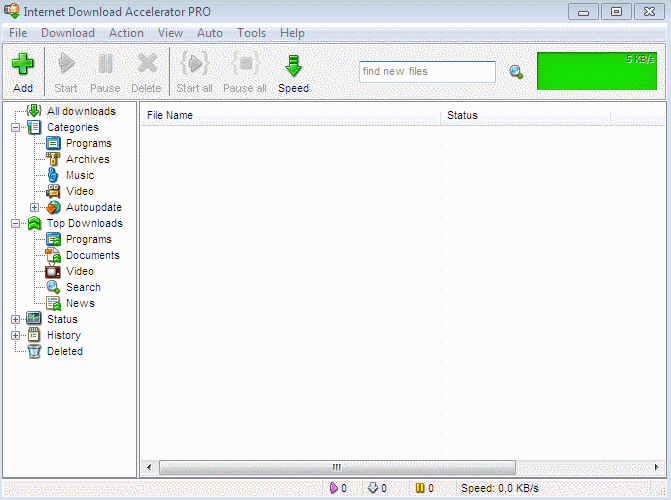This screenshot has width=671, height=500.
Task: Open Programs under Top Downloads
Action: pos(89,239)
